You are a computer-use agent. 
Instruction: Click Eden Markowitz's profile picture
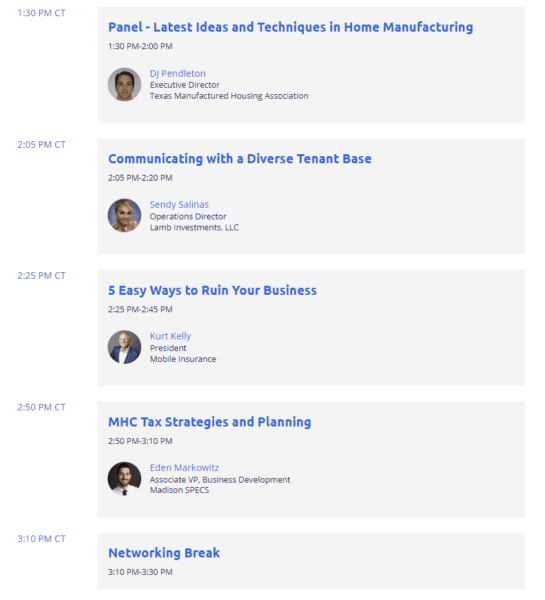(x=124, y=479)
